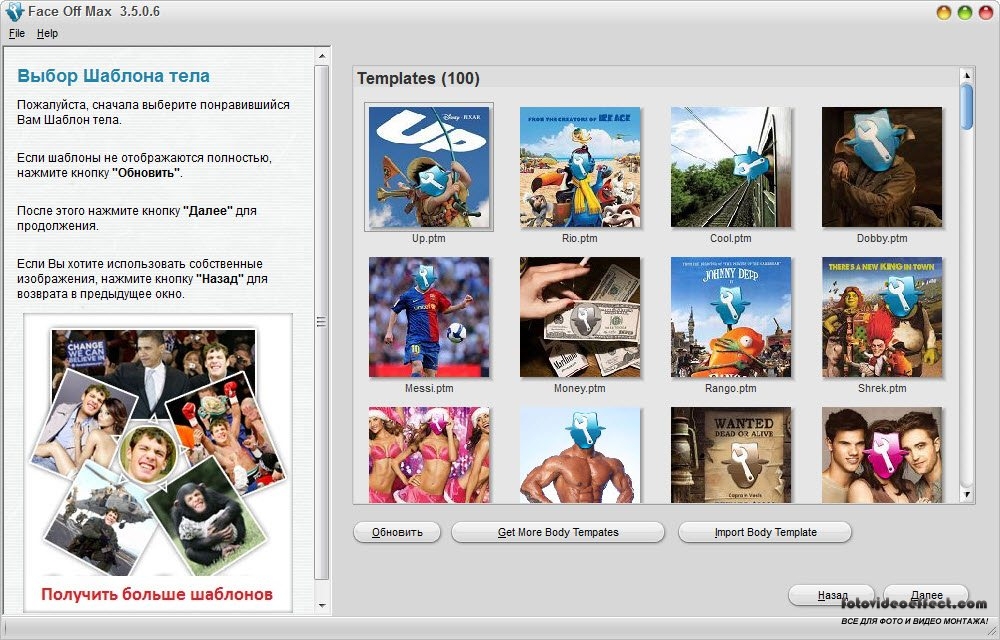Click left panel scroll down arrow
The width and height of the screenshot is (1000, 640).
click(322, 606)
